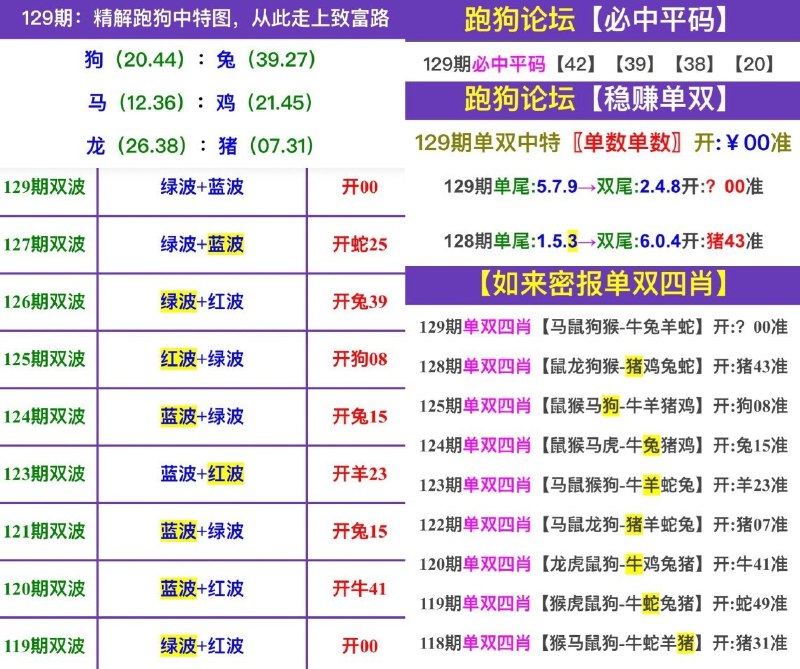The width and height of the screenshot is (800, 669).
Task: Click number 【20】 in 129期必中平码
Action: click(753, 64)
